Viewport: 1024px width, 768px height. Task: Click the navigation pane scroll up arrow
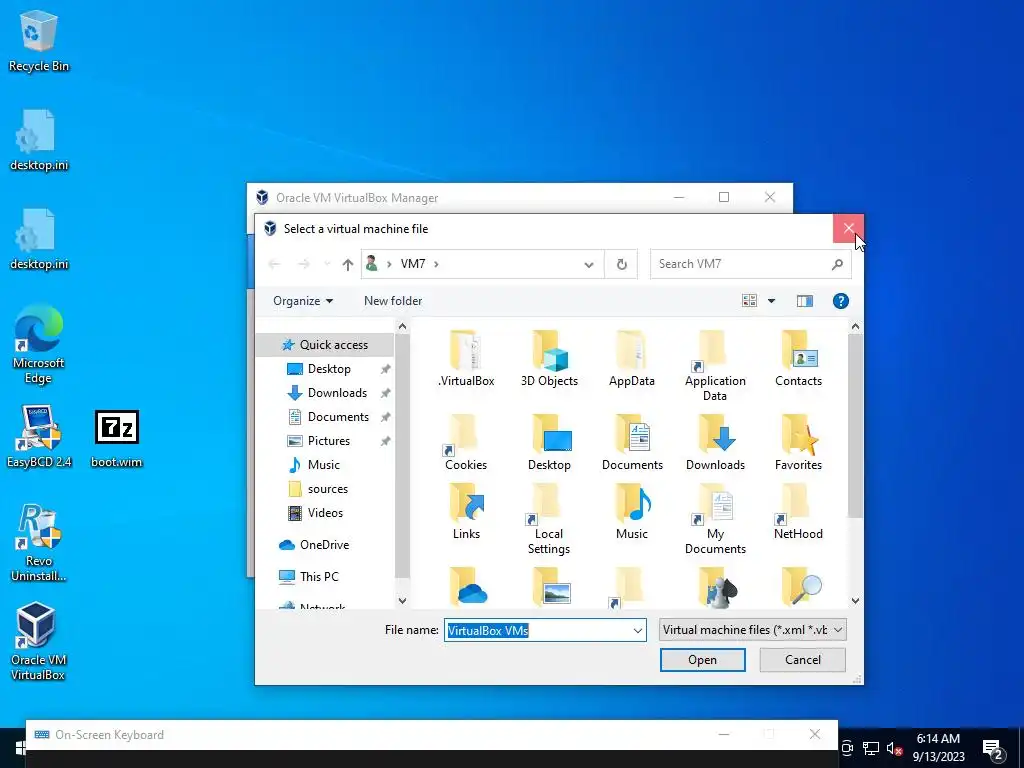[402, 327]
